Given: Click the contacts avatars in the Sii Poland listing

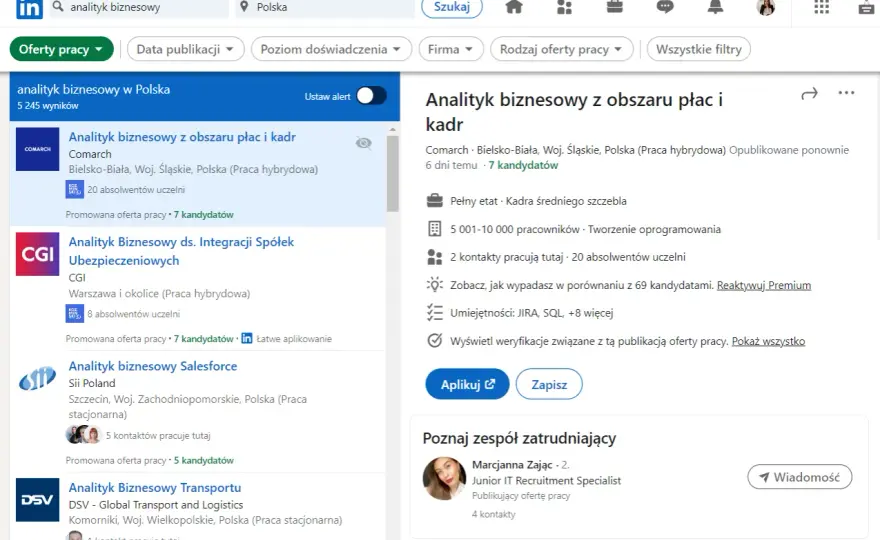Looking at the screenshot, I should click(83, 434).
